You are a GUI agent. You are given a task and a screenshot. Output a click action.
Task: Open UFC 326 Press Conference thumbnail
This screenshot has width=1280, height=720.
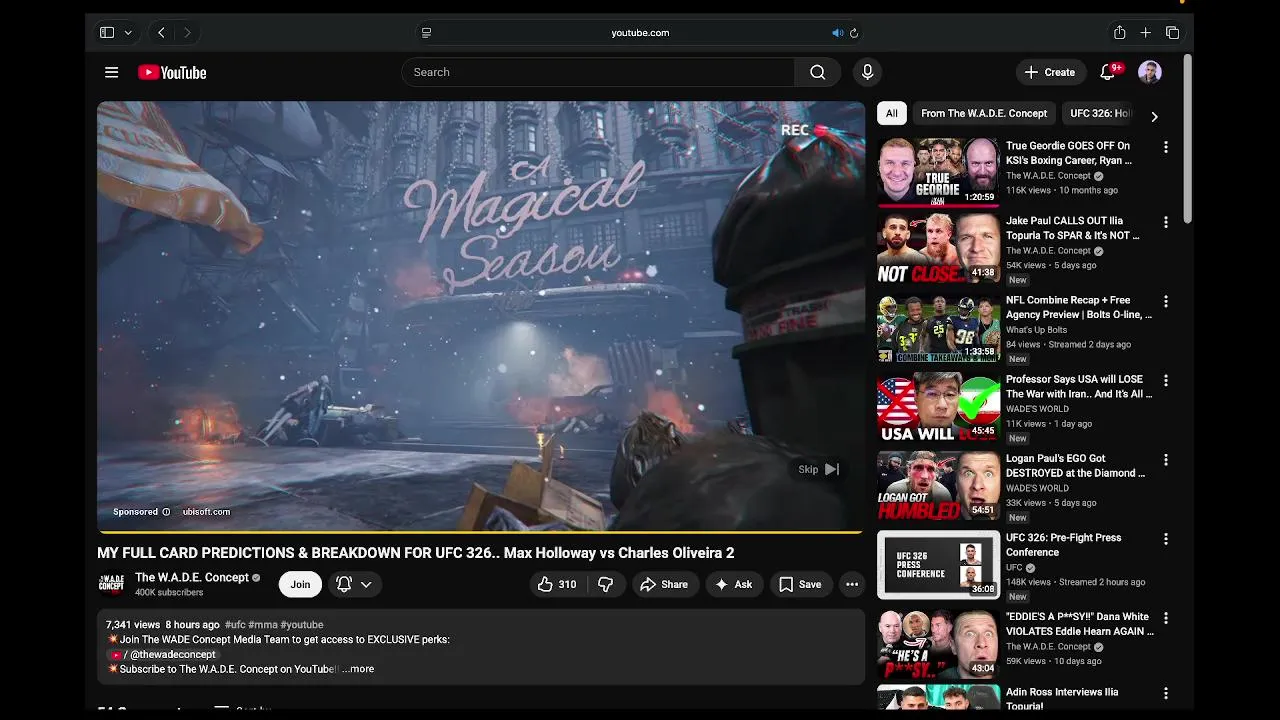938,565
